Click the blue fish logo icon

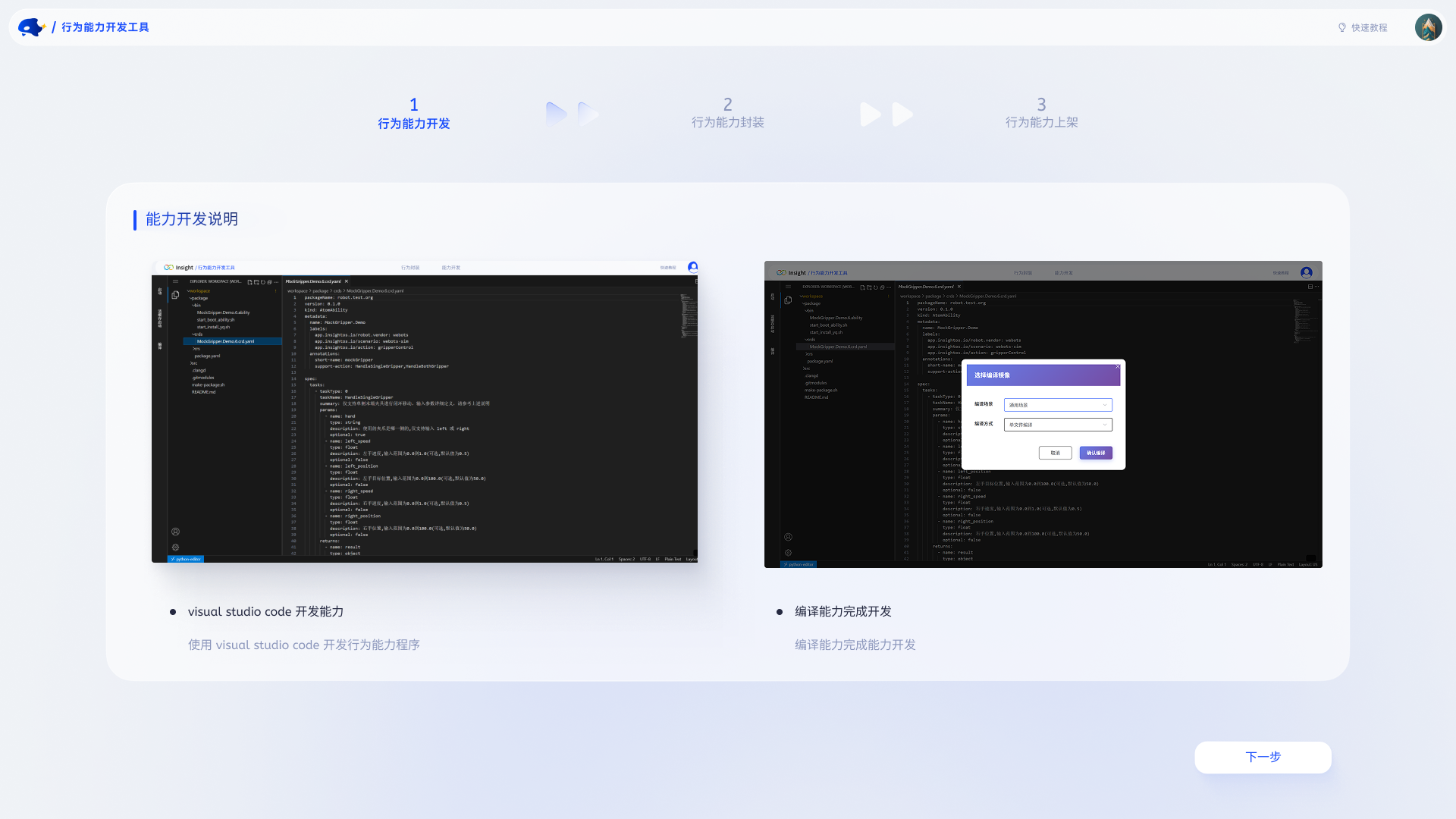click(x=32, y=27)
